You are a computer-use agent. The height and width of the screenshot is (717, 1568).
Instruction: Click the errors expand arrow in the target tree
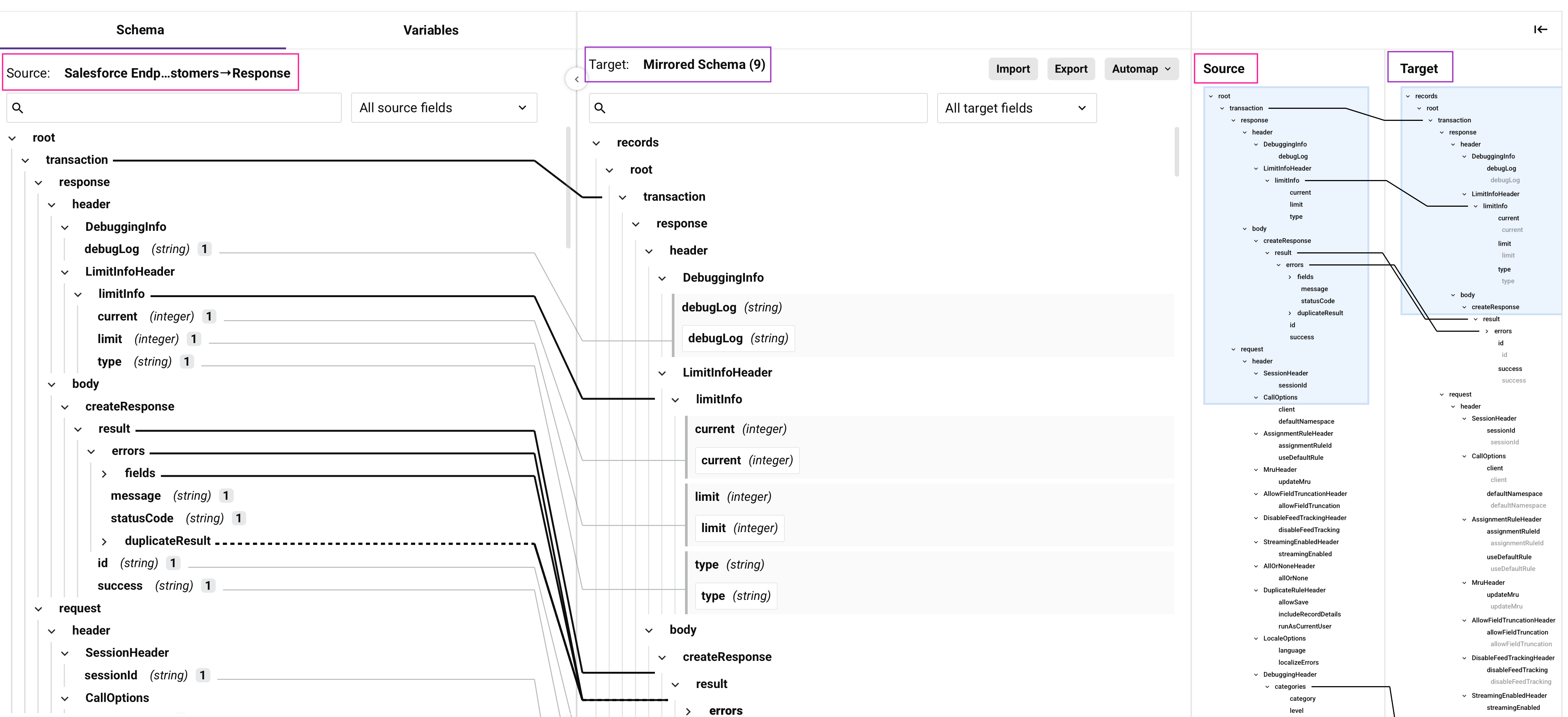click(688, 710)
